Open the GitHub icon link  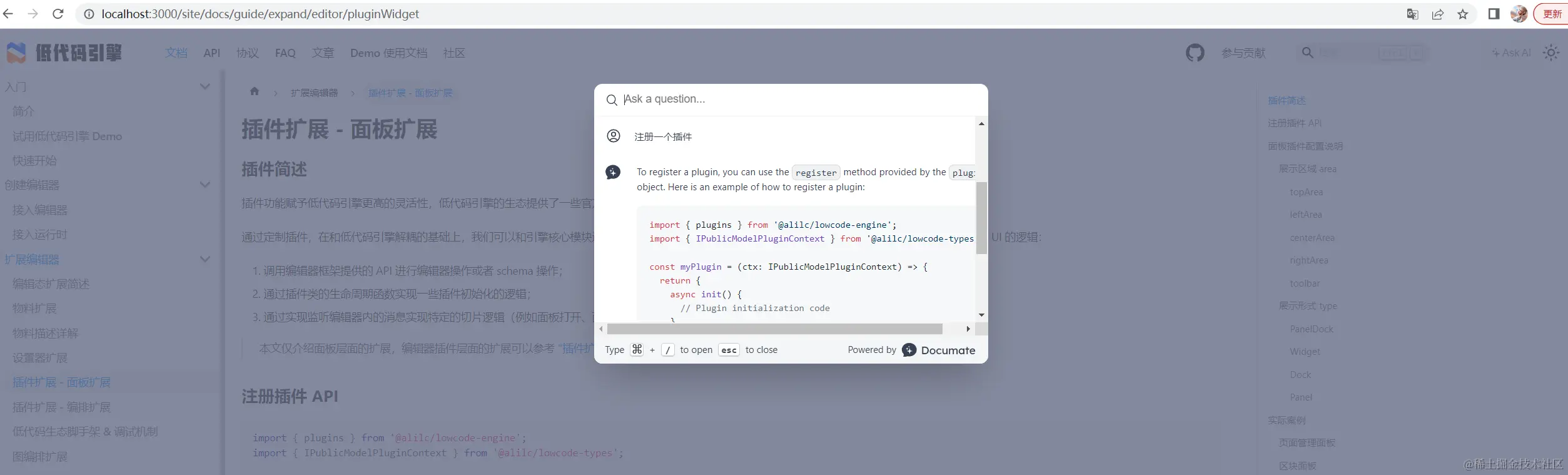point(1195,53)
